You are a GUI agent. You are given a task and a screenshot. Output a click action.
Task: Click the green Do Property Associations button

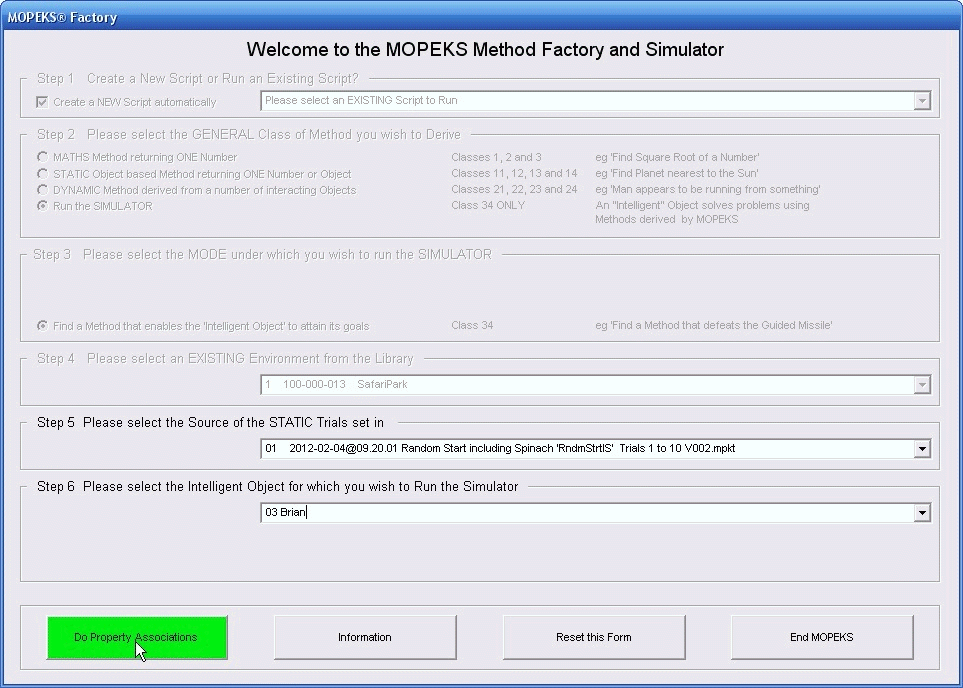(x=137, y=637)
